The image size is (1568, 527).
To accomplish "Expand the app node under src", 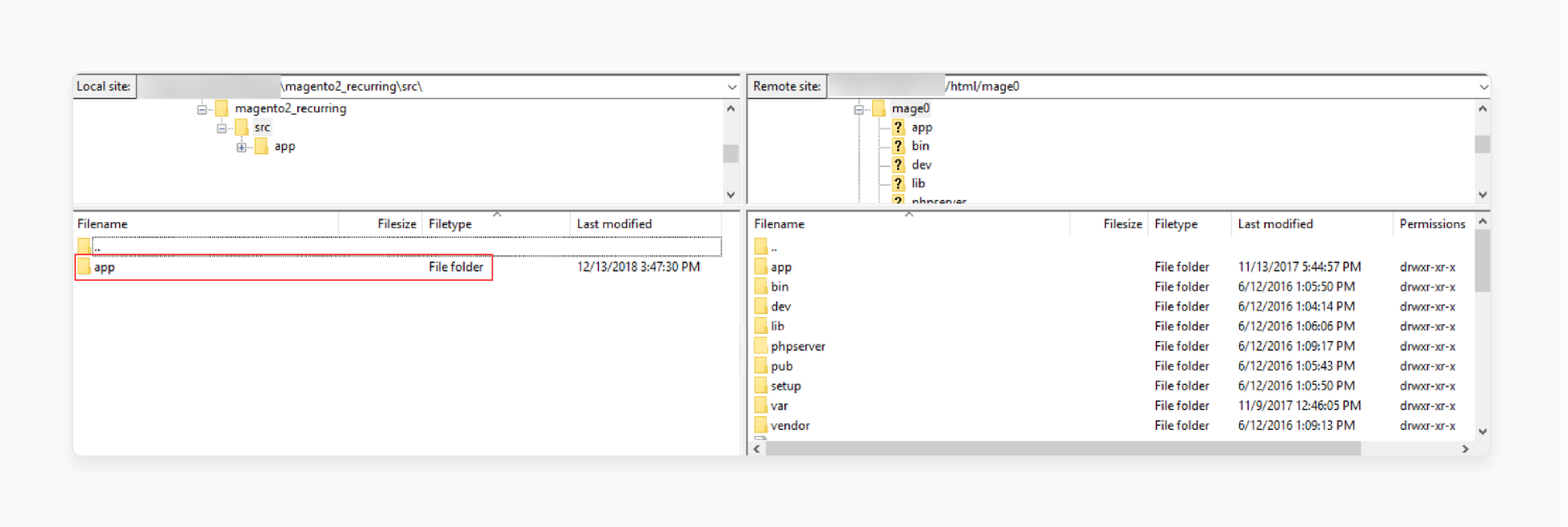I will coord(242,147).
